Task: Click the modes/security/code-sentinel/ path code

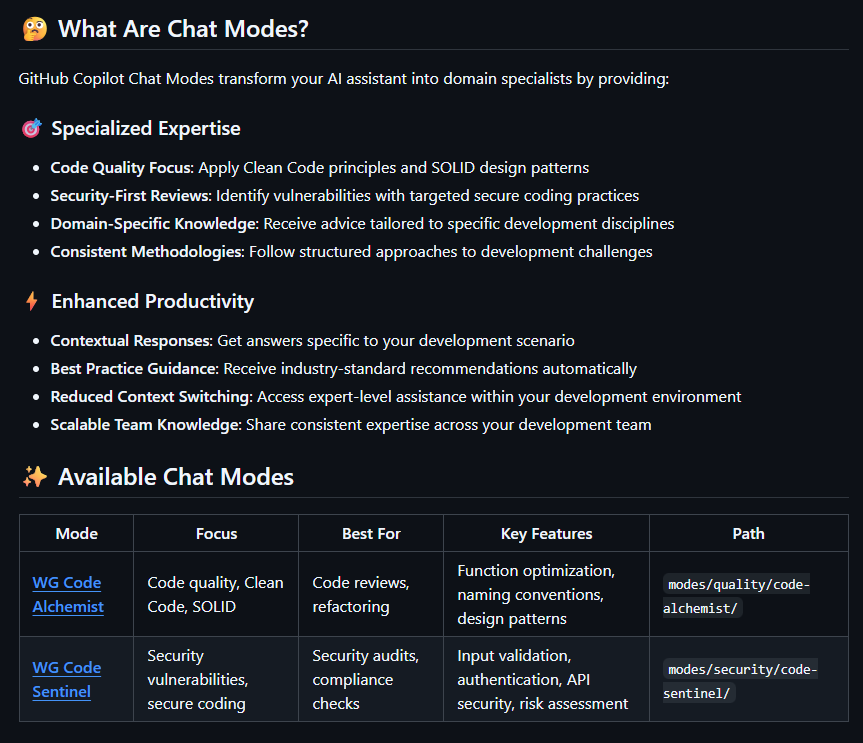Action: pyautogui.click(x=740, y=681)
